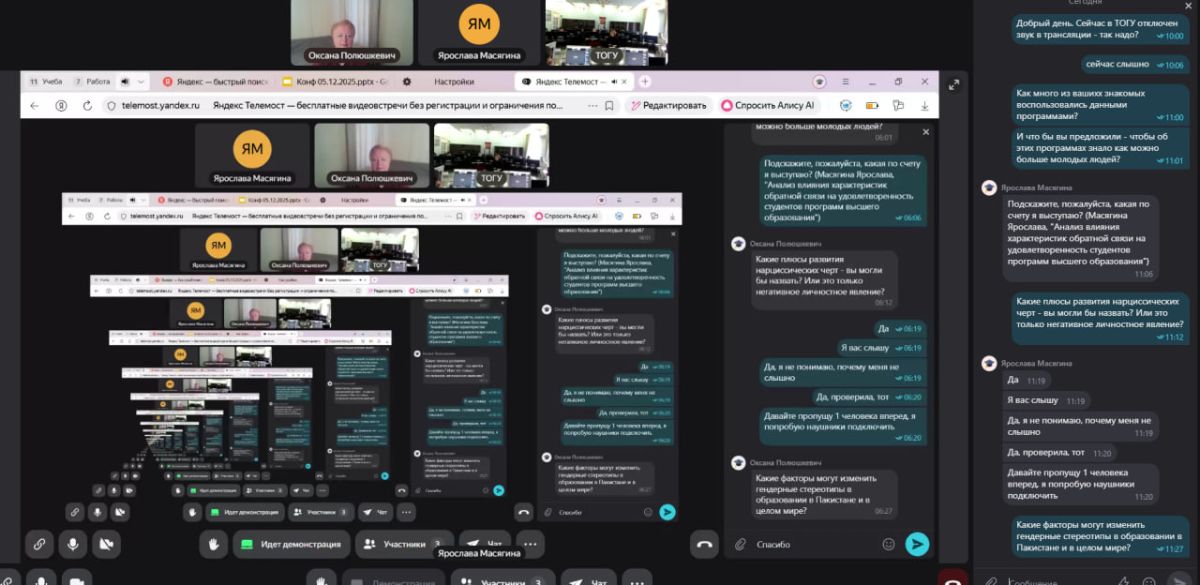Toggle raise hand next to largest Идет демонстрация
This screenshot has height=585, width=1200.
pyautogui.click(x=213, y=544)
